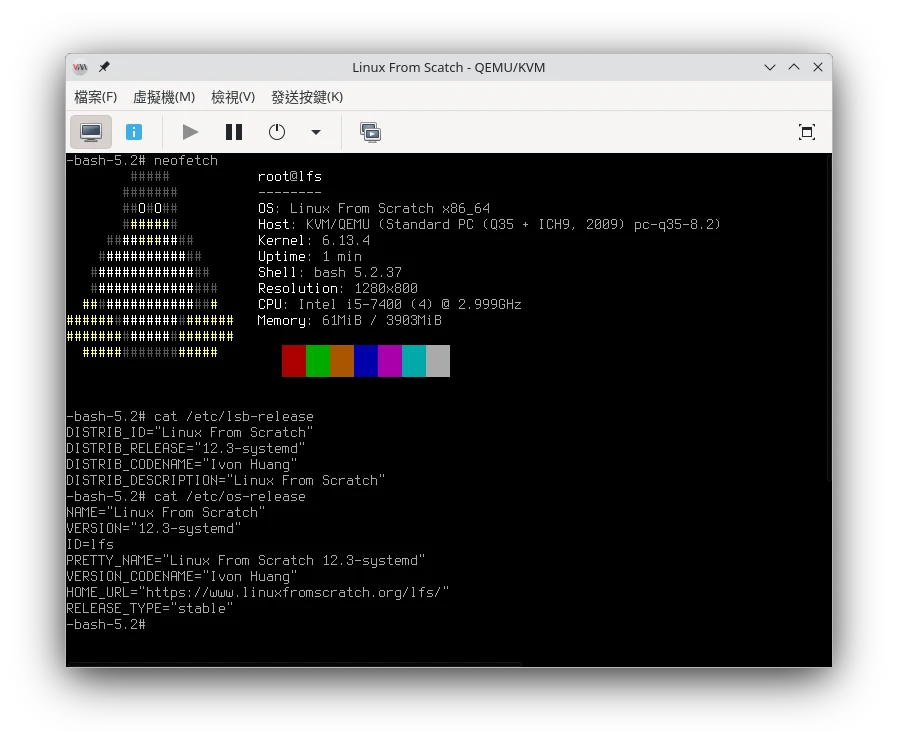This screenshot has width=898, height=745.
Task: Click the red color block in neofetch output
Action: 293,361
